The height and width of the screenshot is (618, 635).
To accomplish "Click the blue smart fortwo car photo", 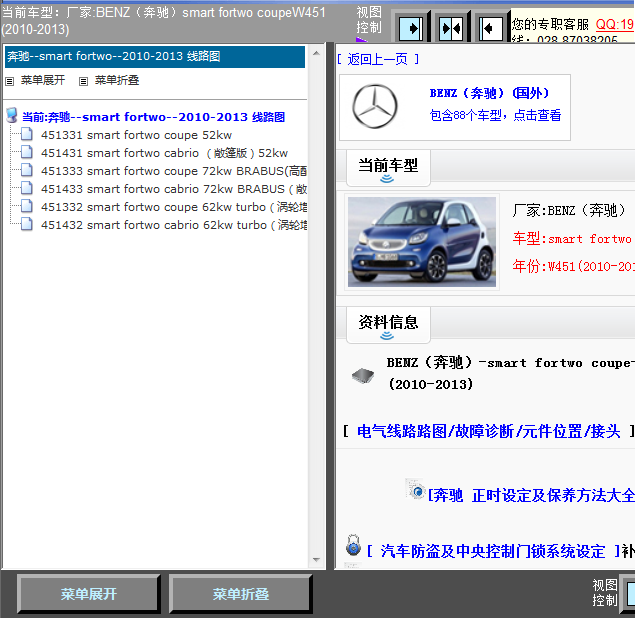I will click(x=422, y=242).
